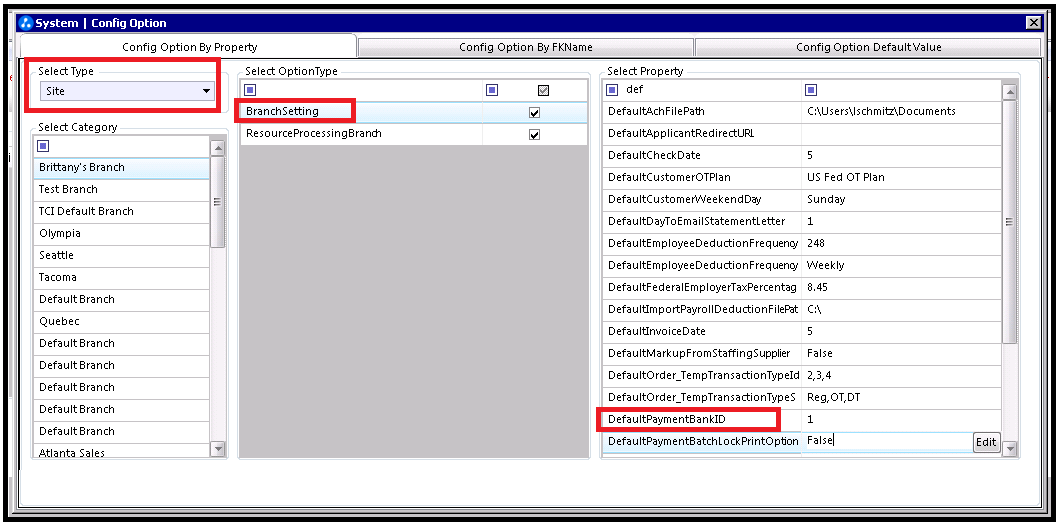Select Tacoma in the category list
Image resolution: width=1063 pixels, height=527 pixels.
[121, 277]
